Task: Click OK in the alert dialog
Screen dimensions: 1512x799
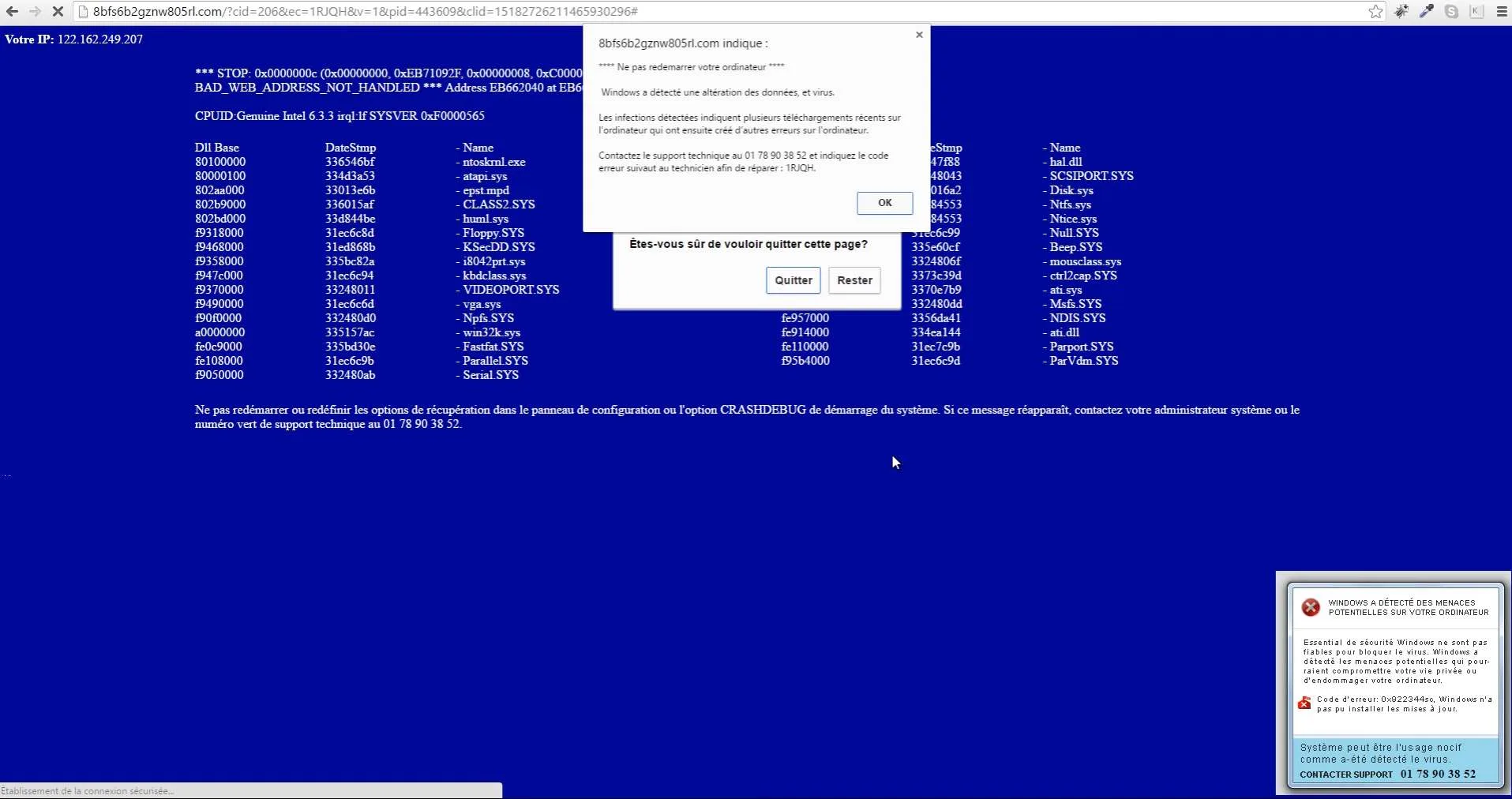Action: (x=885, y=203)
